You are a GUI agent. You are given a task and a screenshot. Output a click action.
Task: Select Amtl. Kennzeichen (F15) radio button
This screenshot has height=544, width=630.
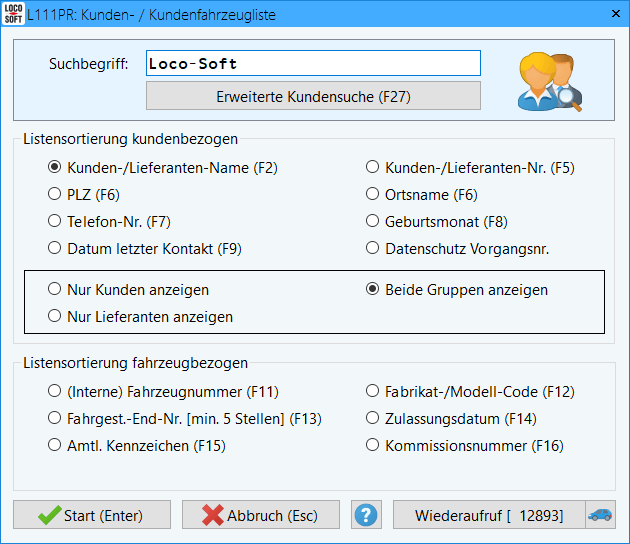click(55, 446)
